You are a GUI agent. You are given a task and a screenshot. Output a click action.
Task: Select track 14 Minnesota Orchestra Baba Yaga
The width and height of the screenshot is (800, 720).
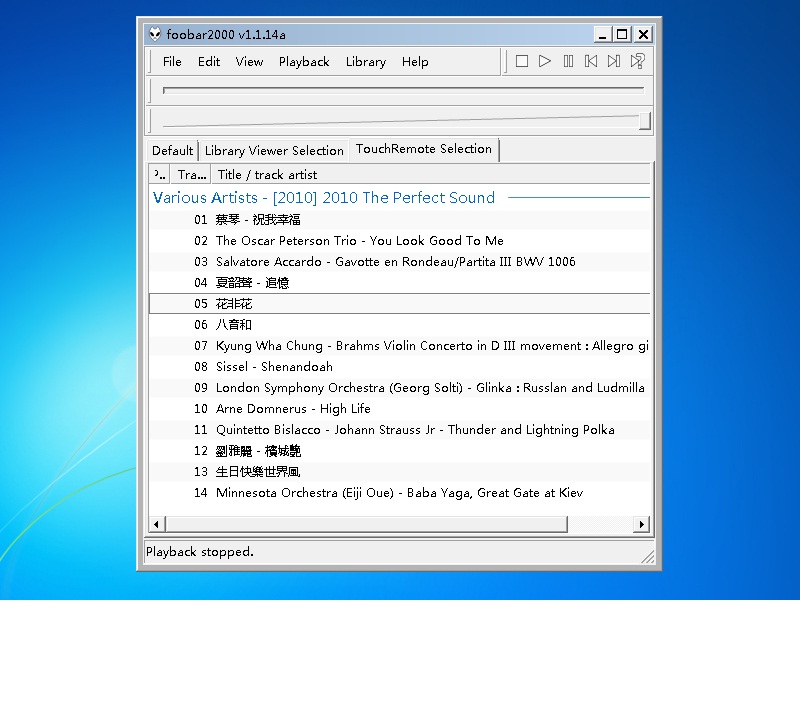(399, 493)
